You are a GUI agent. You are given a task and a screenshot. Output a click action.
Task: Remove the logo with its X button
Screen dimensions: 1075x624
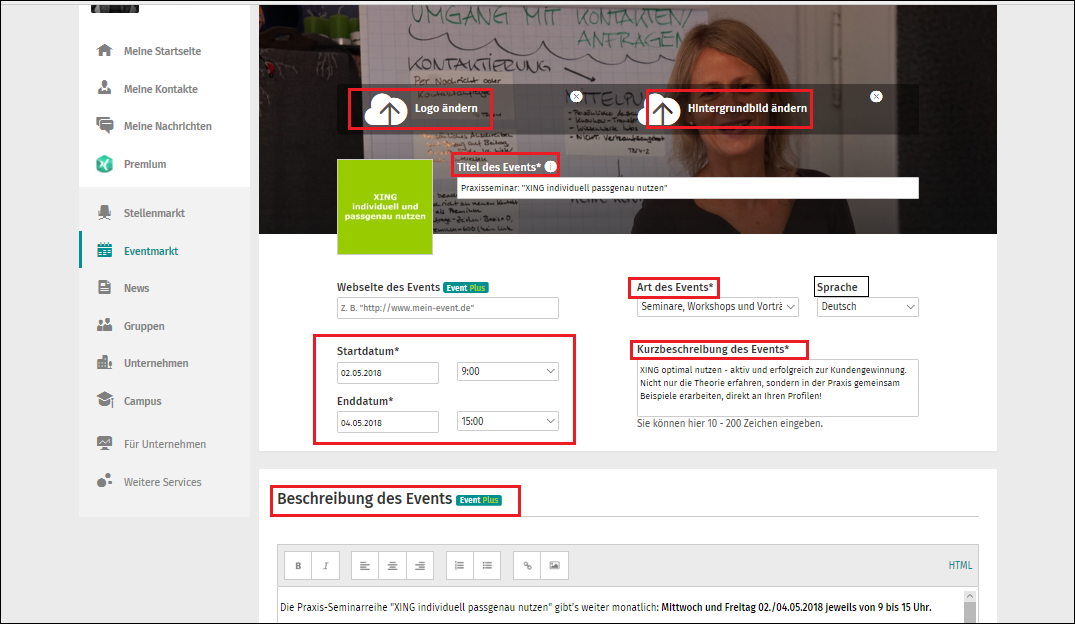pyautogui.click(x=577, y=97)
